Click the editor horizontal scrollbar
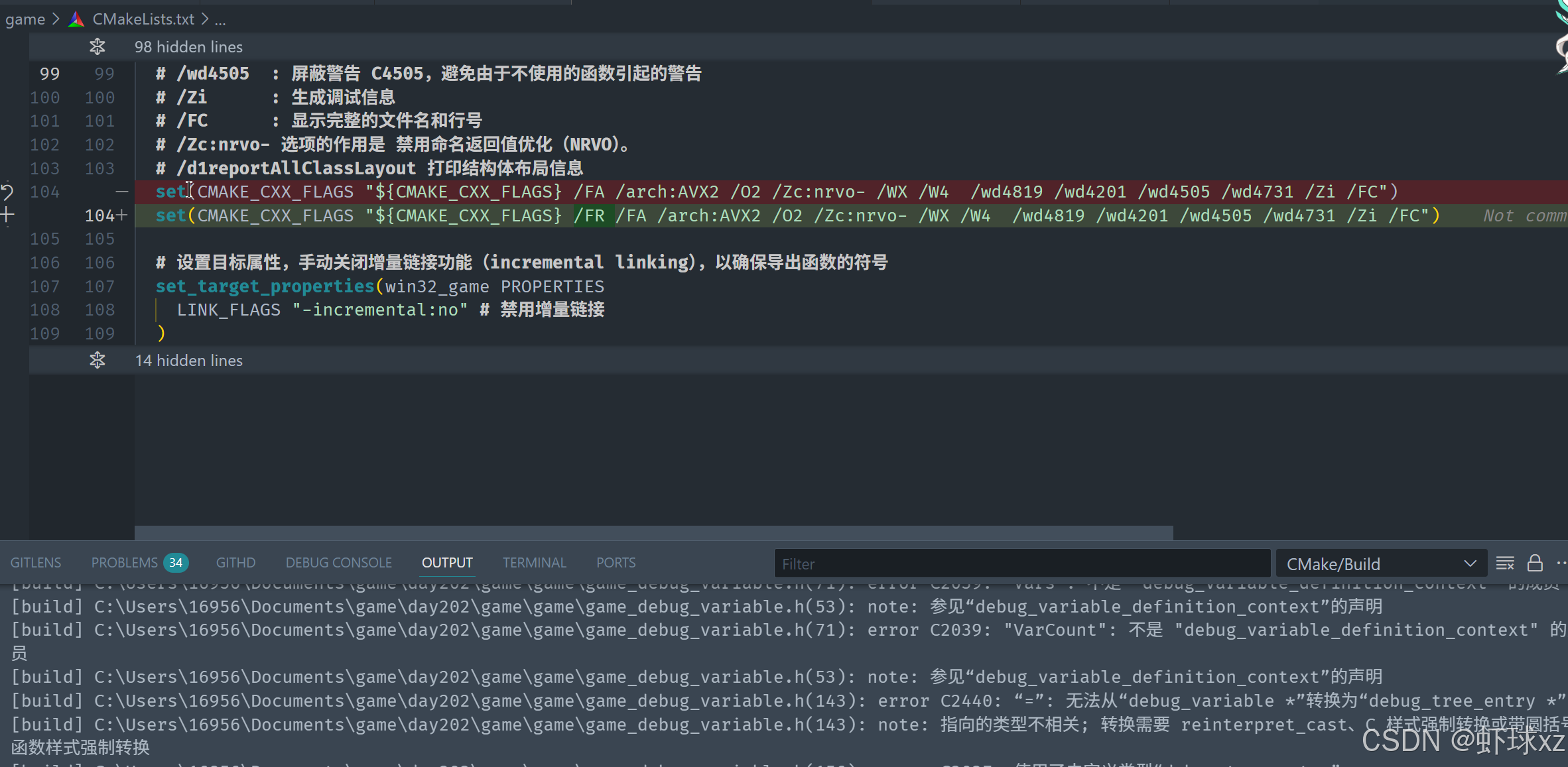Screen dimensions: 1568x767 point(653,532)
